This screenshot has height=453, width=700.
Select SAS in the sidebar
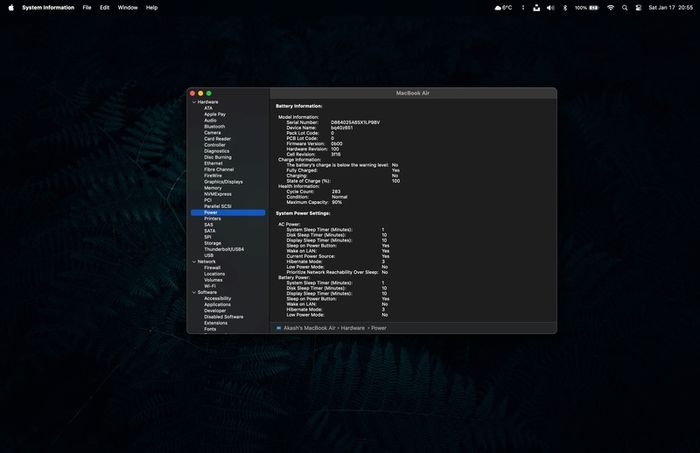[209, 225]
